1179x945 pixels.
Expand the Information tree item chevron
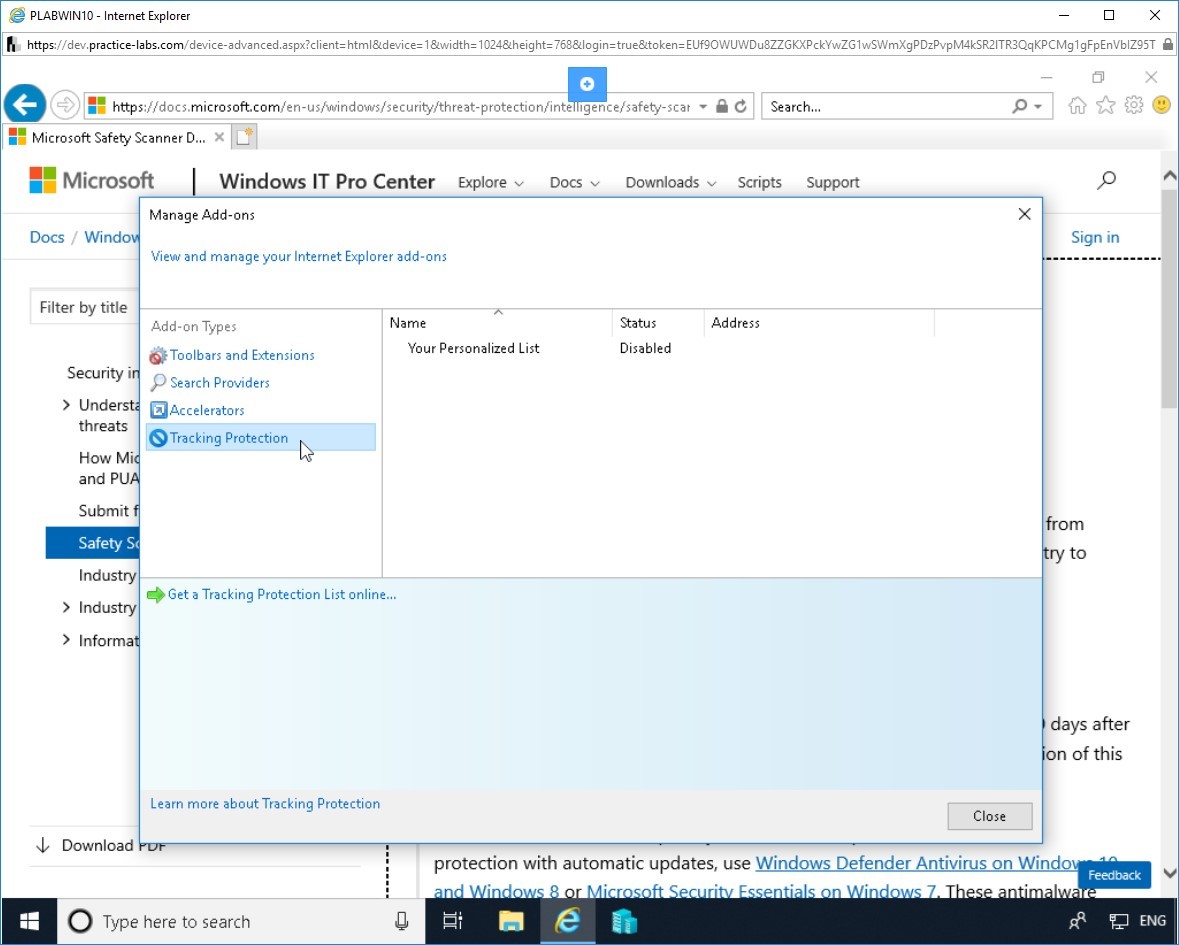[66, 641]
